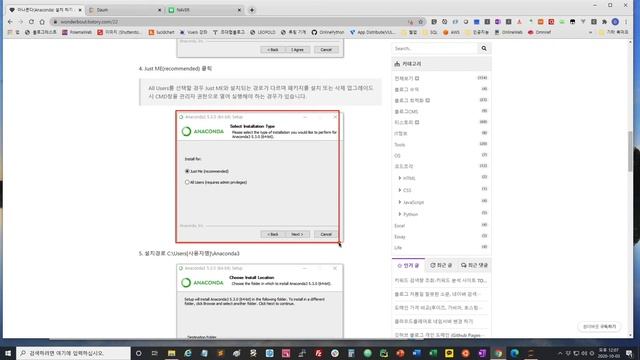Show hidden bookmarks overflow chevron
Image resolution: width=640 pixels, height=360 pixels.
tap(590, 32)
